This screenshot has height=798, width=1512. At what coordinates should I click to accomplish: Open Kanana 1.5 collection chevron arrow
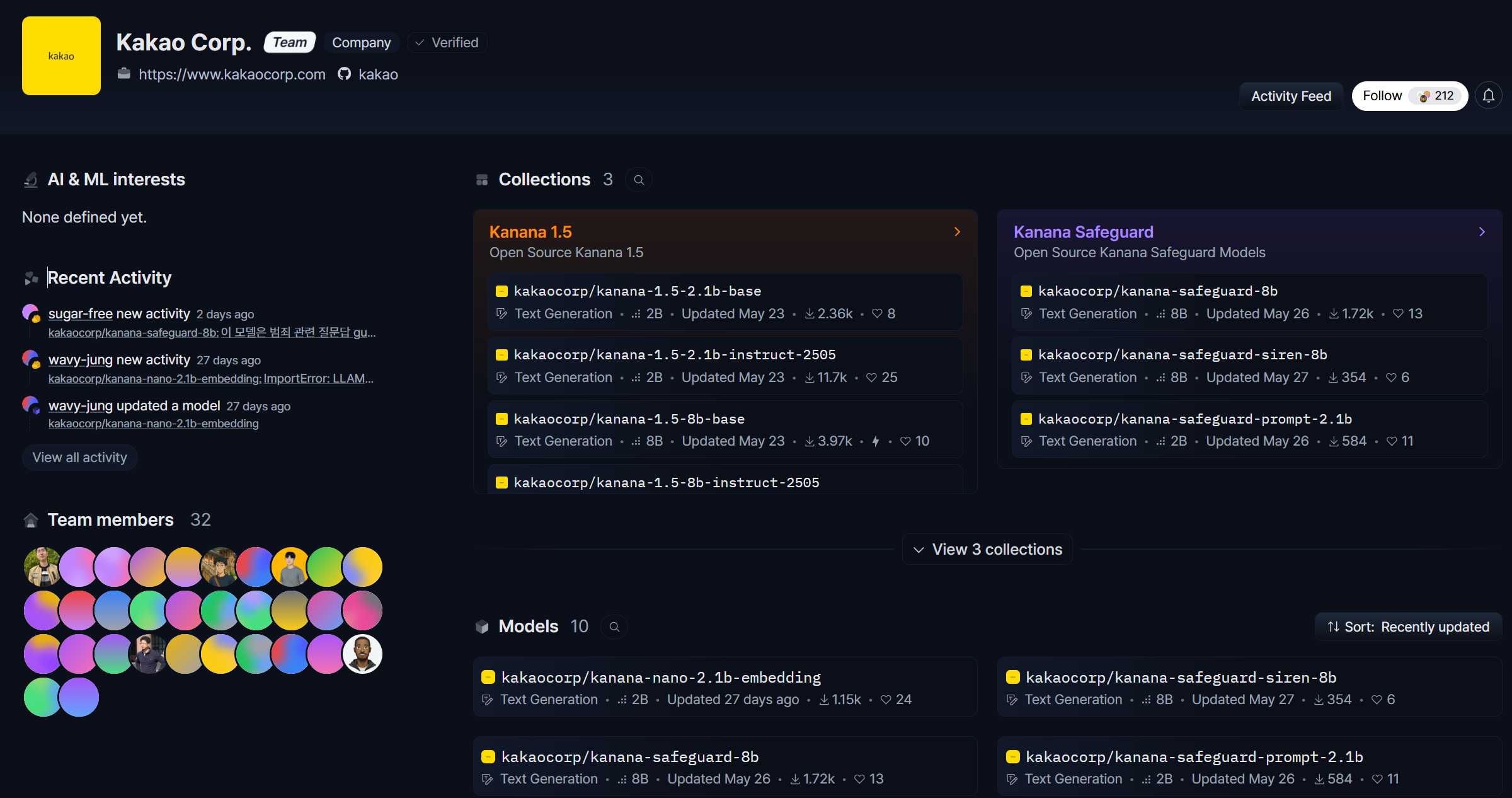[957, 232]
